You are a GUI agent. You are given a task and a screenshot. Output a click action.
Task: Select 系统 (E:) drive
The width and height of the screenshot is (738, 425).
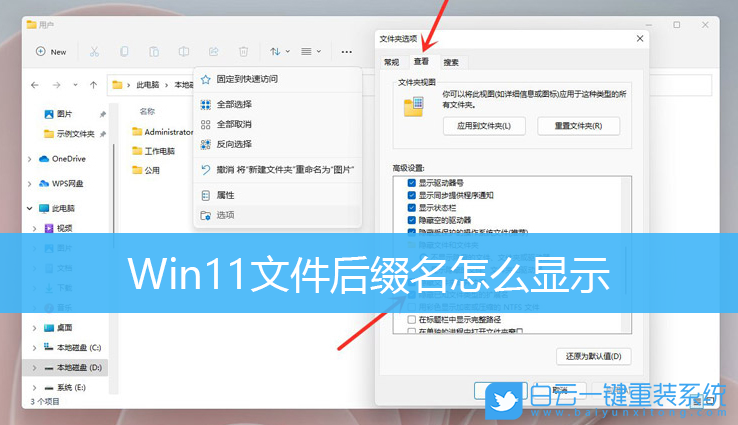[65, 387]
